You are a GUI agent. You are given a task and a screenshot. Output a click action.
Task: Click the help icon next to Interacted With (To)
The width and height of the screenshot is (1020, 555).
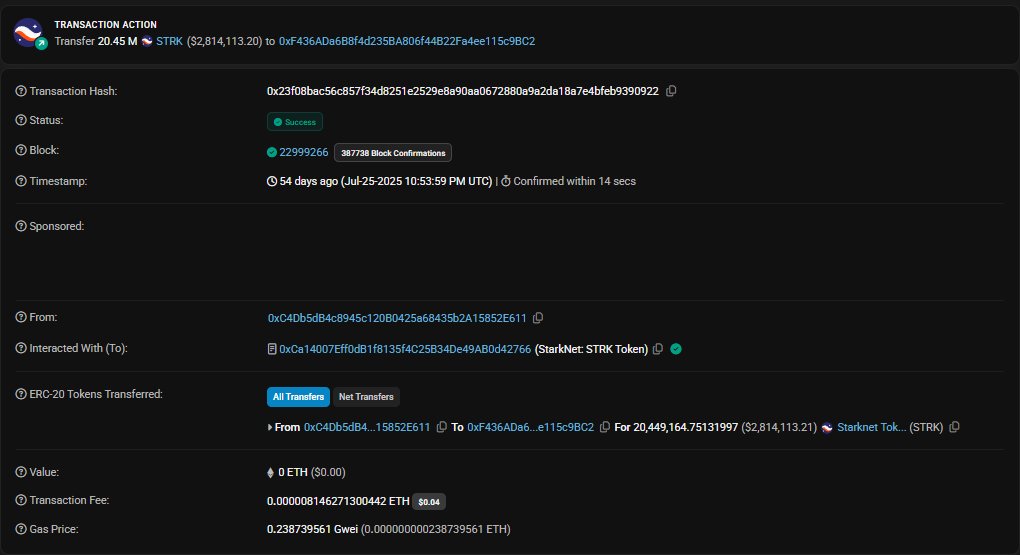pos(21,349)
